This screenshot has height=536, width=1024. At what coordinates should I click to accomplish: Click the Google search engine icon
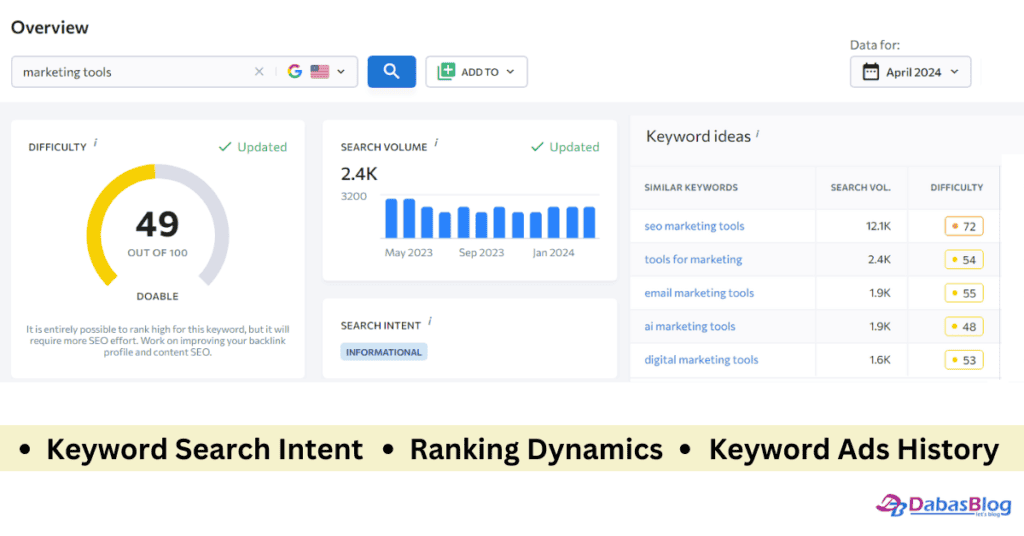pos(295,72)
